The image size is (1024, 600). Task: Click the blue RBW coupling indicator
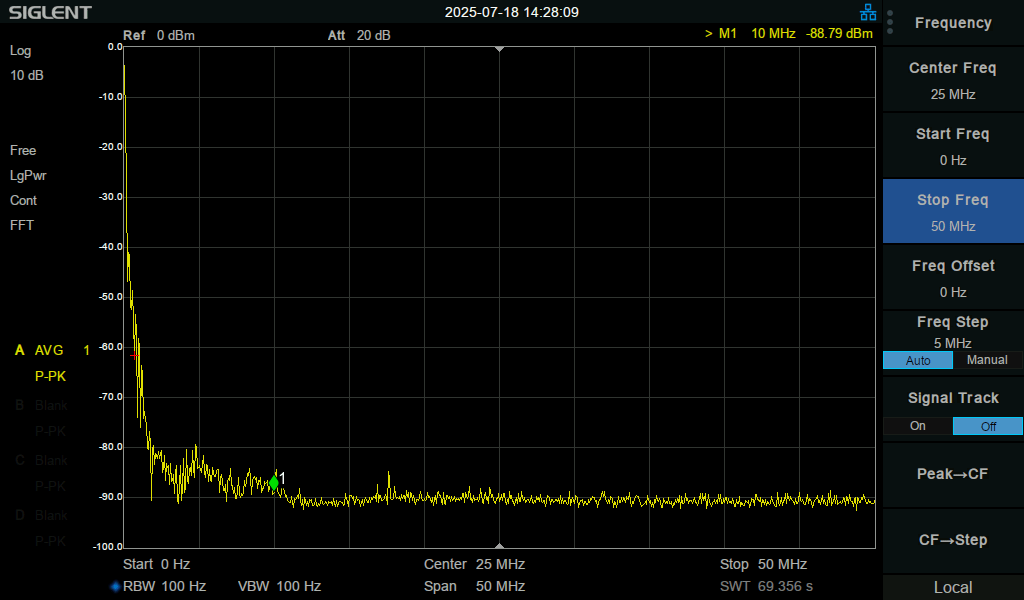click(116, 586)
